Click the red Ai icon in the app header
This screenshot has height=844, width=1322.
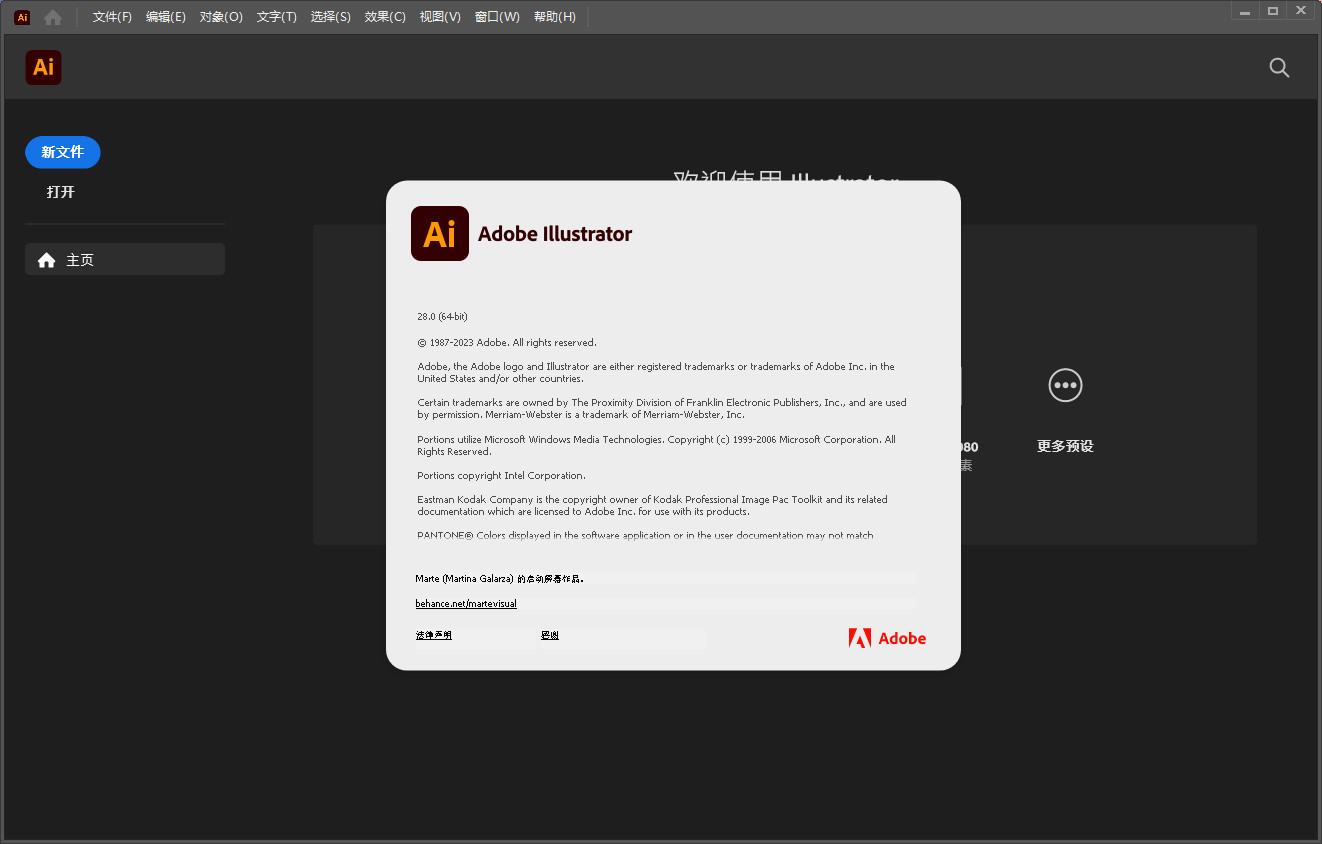pos(43,67)
